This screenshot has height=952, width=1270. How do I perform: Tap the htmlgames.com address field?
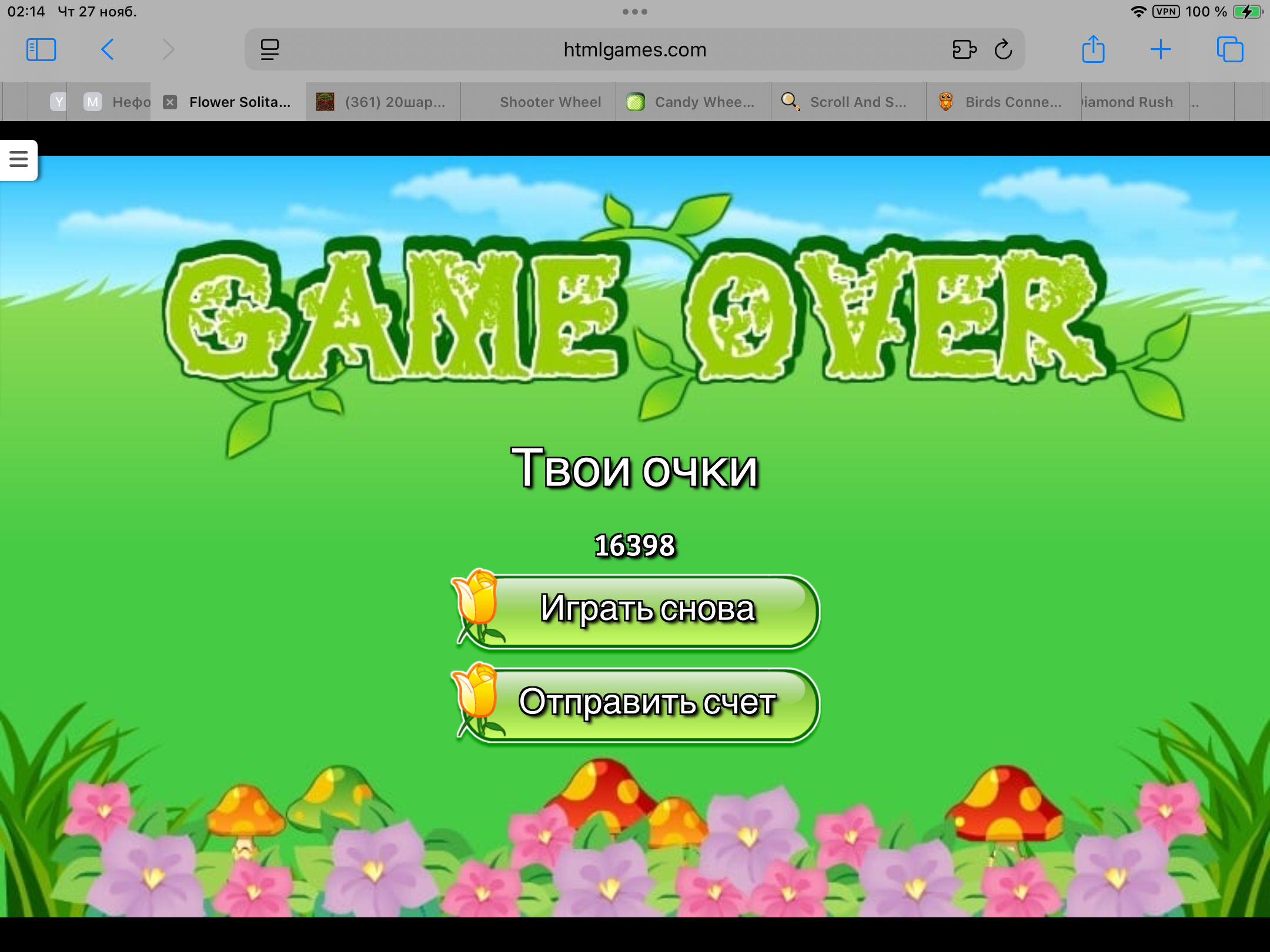(634, 50)
